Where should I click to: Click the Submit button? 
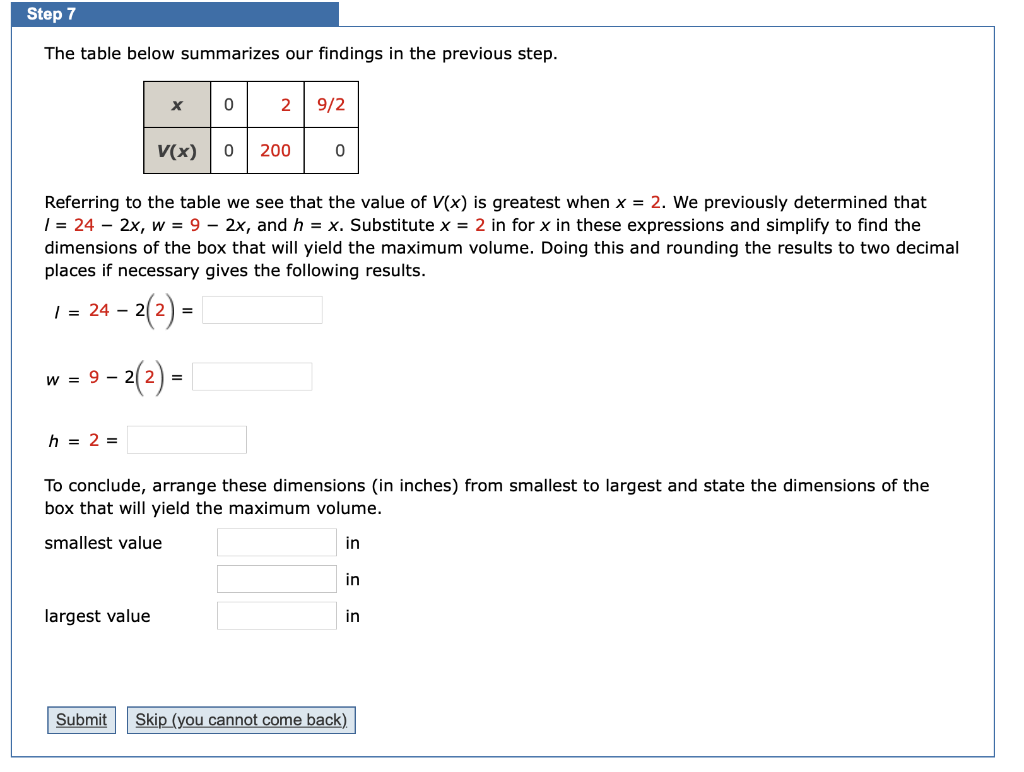pyautogui.click(x=80, y=719)
